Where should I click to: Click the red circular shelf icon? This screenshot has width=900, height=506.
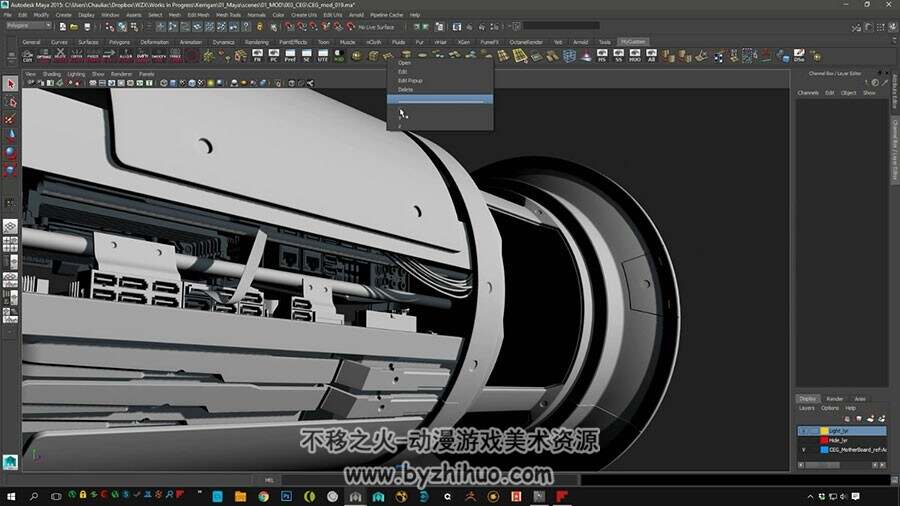192,56
